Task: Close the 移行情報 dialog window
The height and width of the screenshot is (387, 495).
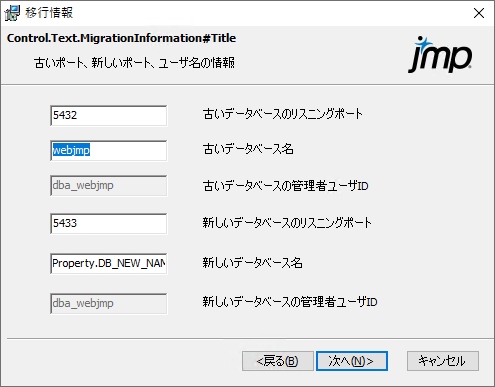Action: tap(479, 13)
